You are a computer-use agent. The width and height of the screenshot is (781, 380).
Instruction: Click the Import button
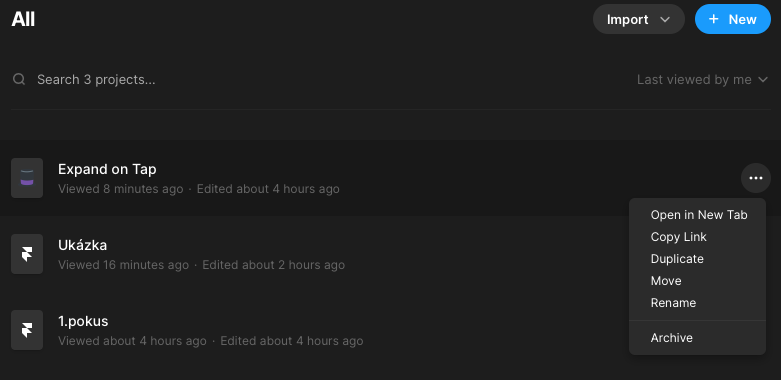[639, 19]
